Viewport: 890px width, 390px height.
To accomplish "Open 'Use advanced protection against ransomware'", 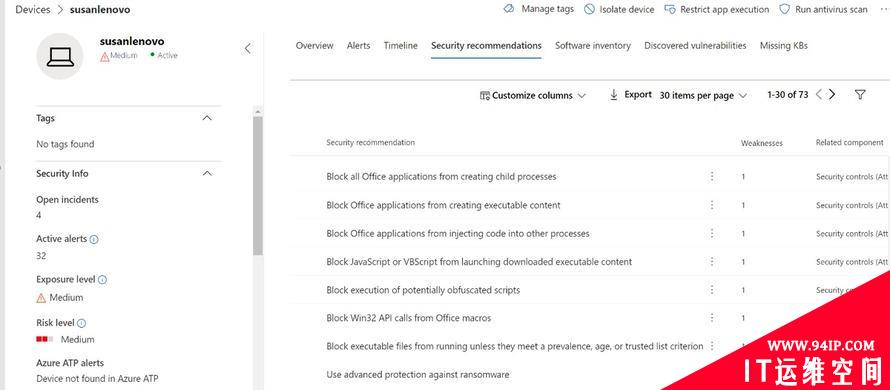I will point(418,375).
